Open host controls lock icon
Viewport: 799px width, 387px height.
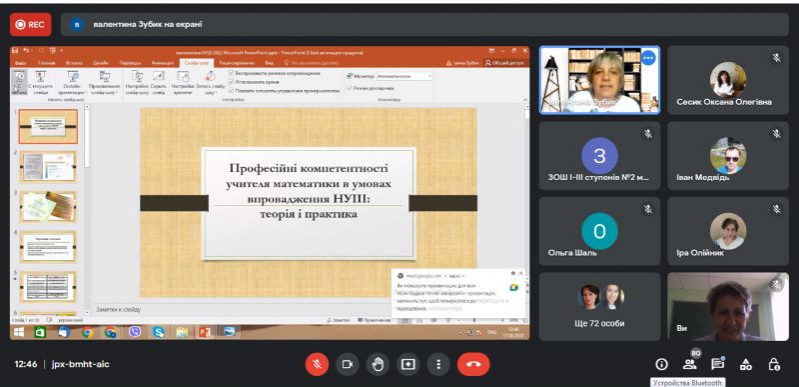pos(774,364)
